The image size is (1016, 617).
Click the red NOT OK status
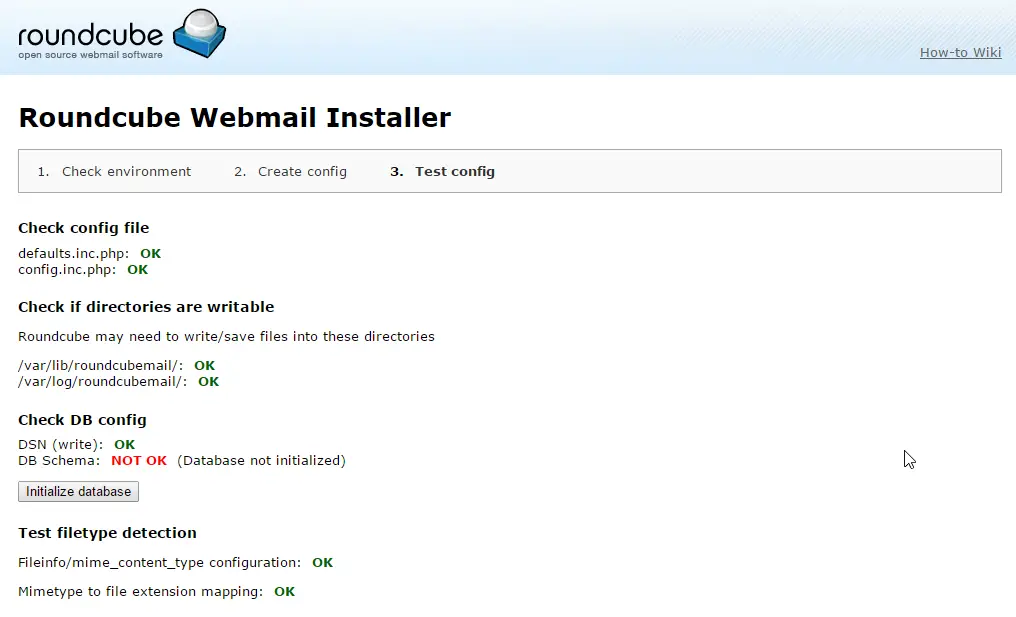point(139,461)
